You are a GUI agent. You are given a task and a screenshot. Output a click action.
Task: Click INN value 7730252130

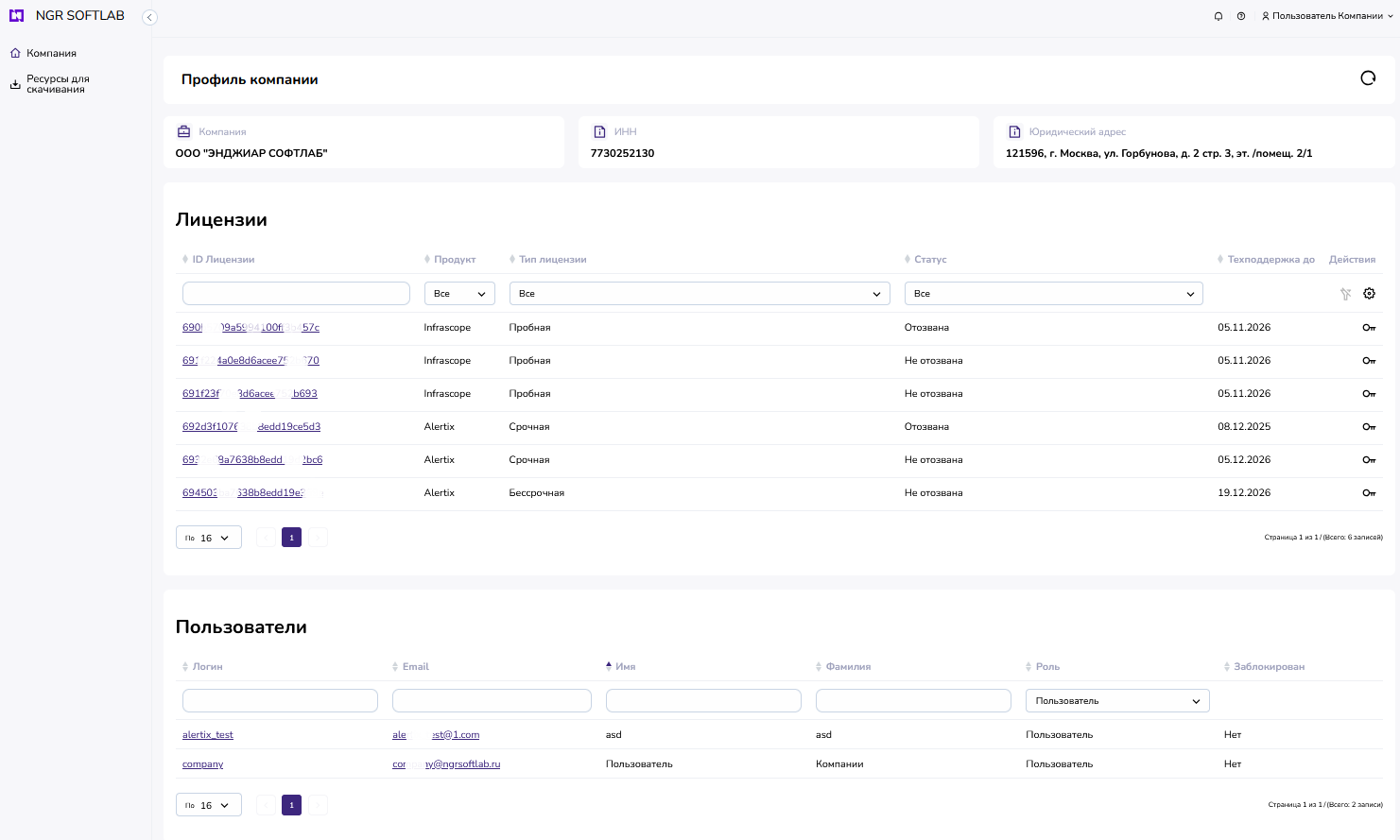[x=622, y=153]
